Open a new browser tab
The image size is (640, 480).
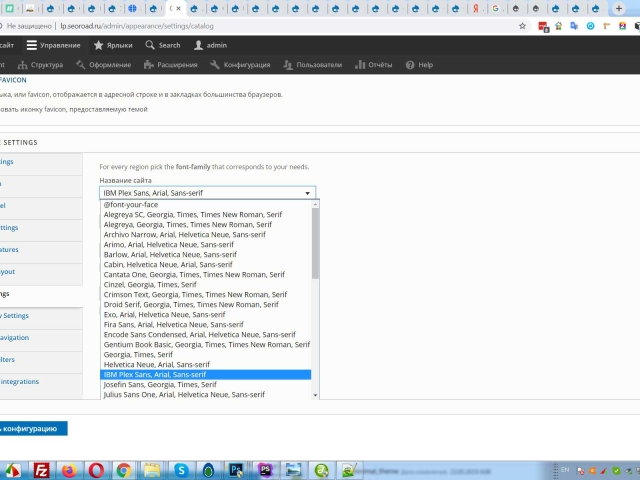click(619, 8)
